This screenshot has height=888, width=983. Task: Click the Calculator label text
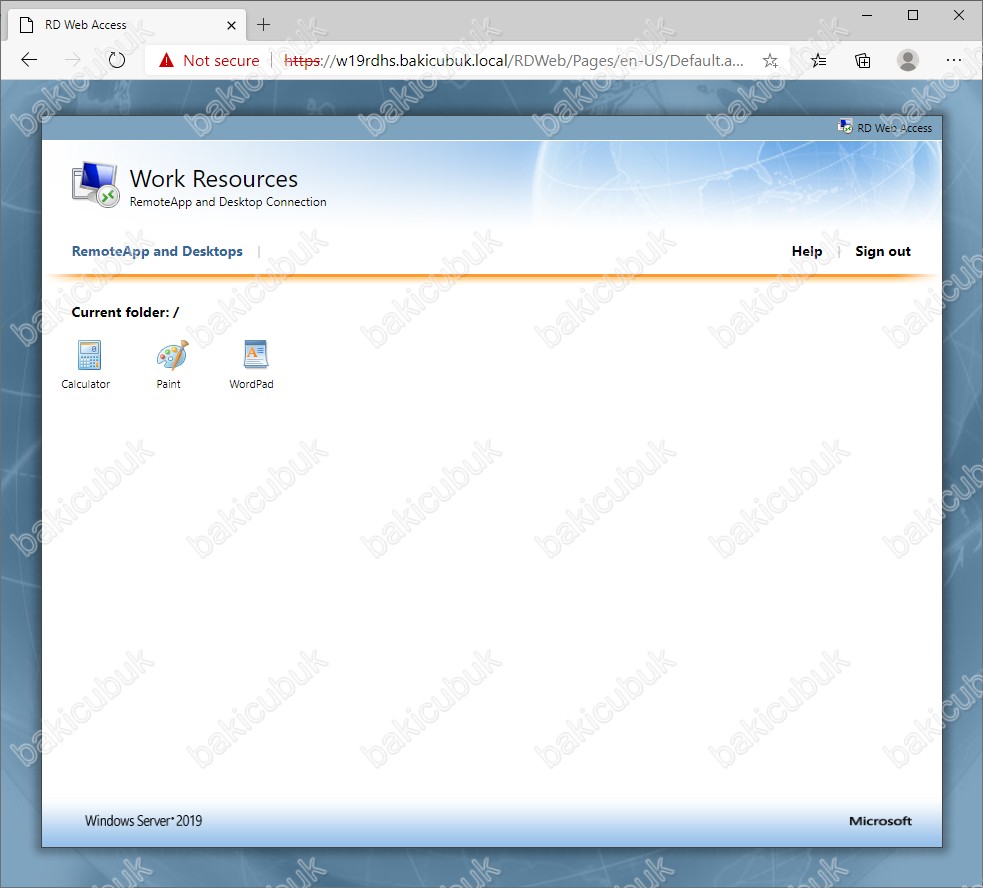85,384
